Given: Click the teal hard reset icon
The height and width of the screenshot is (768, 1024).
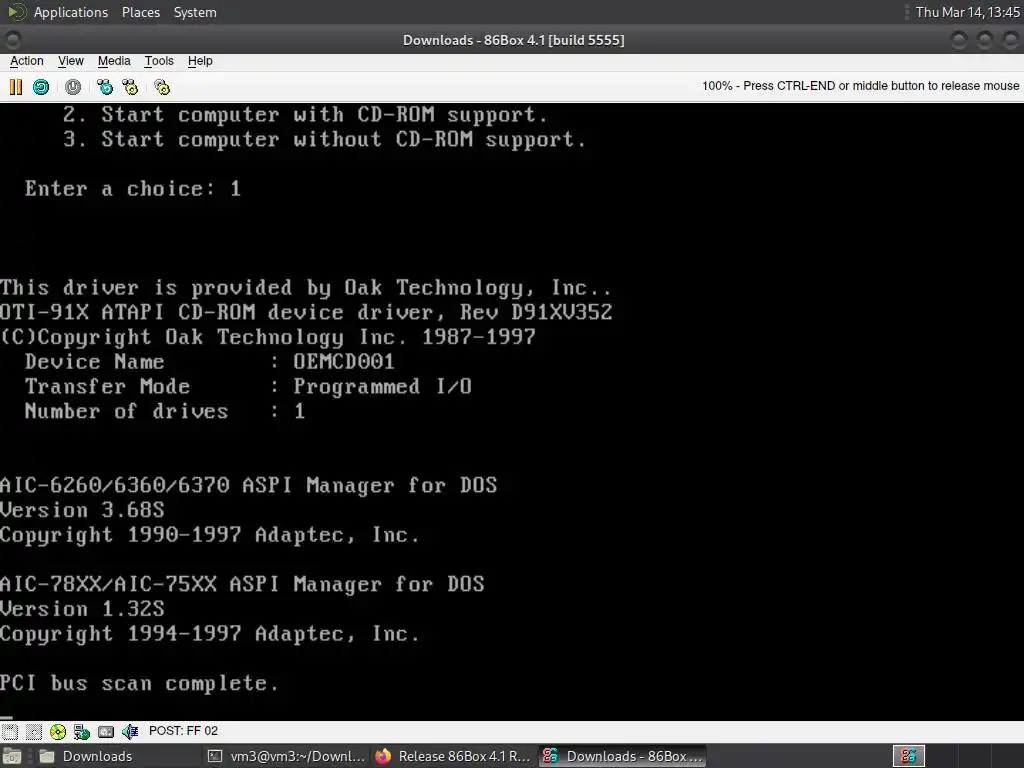Looking at the screenshot, I should [x=41, y=87].
